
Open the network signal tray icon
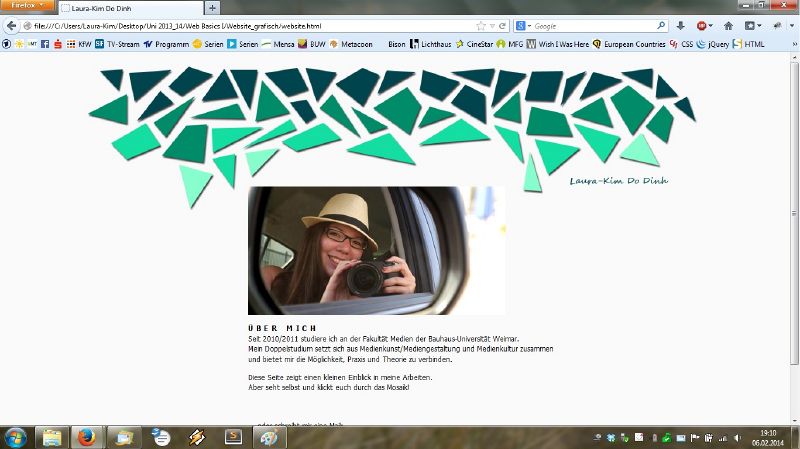coord(722,438)
